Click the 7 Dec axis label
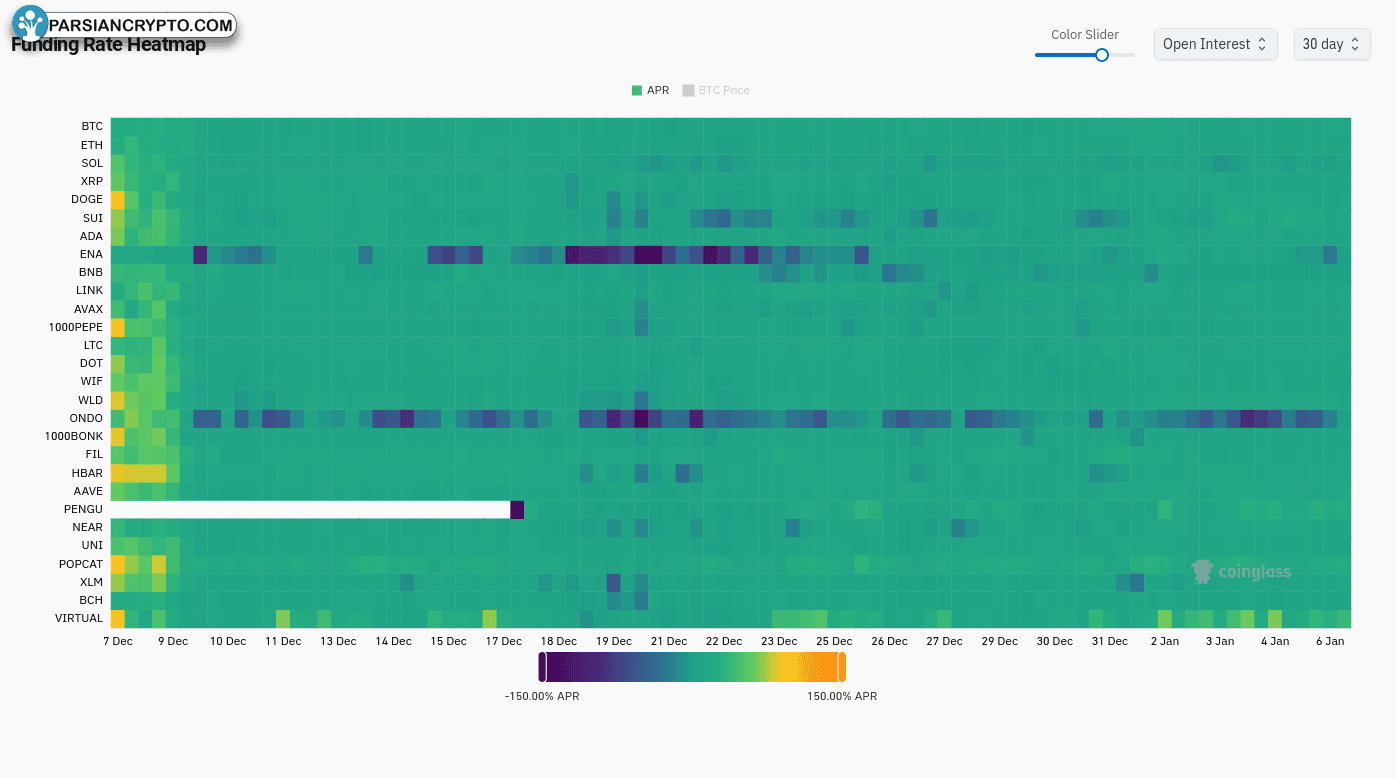Screen dimensions: 1396x778 pos(117,641)
